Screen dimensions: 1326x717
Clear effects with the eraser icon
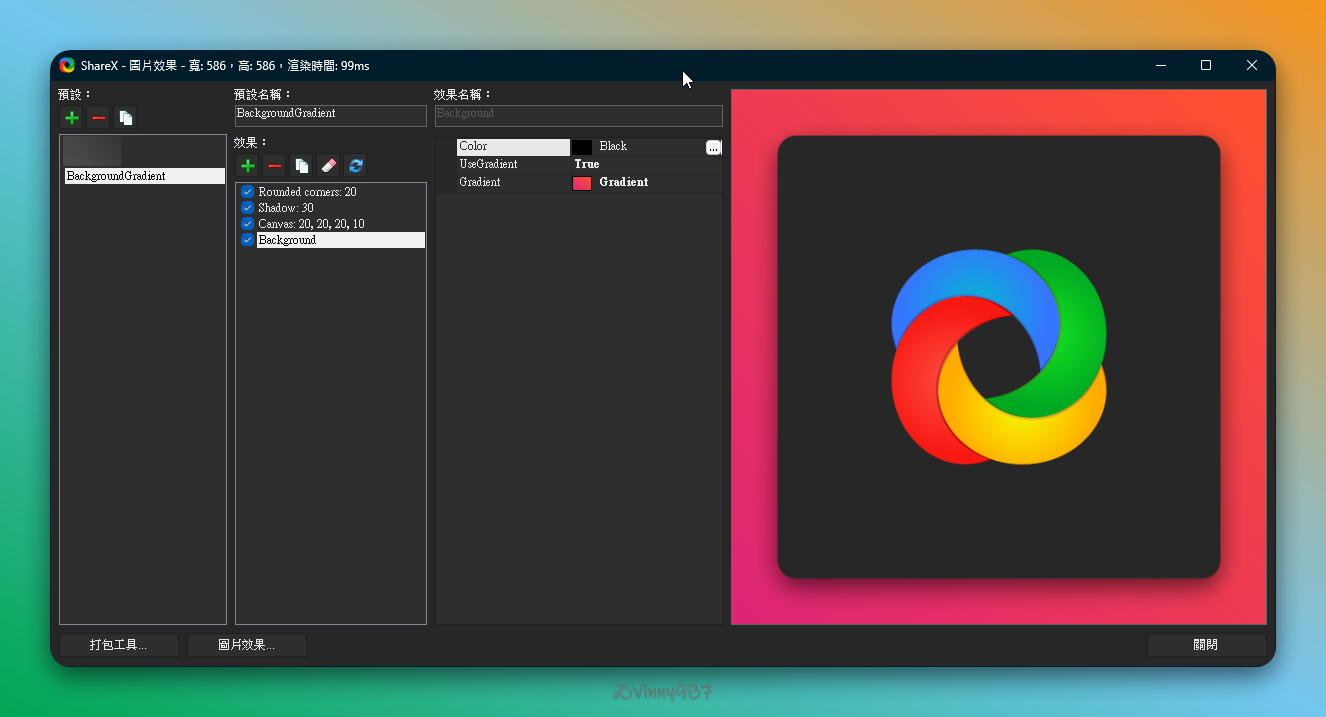[x=328, y=166]
